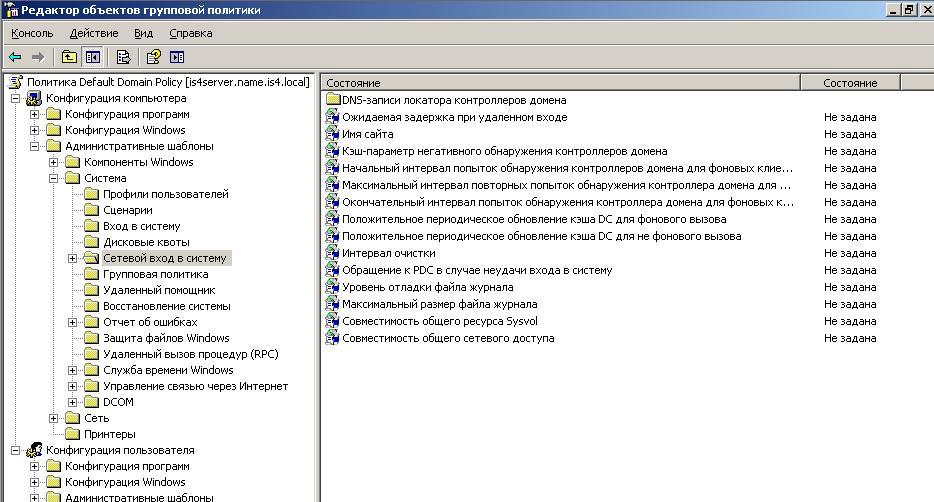Image resolution: width=934 pixels, height=502 pixels.
Task: Select Удаленный вызов процедур (RPC) tree item
Action: coord(191,354)
